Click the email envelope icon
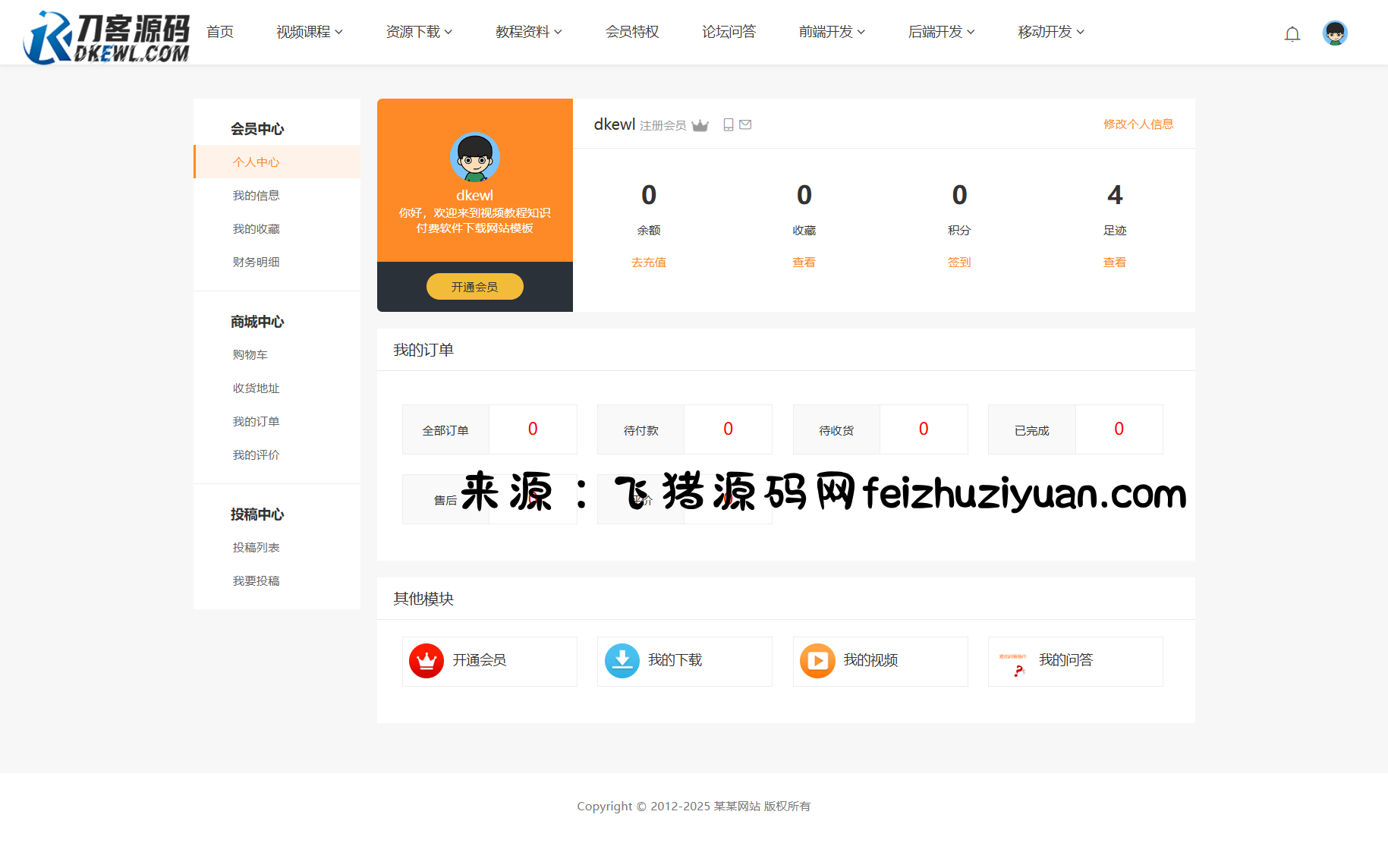 (x=745, y=125)
